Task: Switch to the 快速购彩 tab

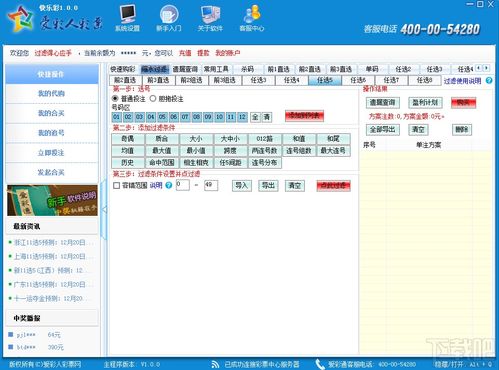Action: [123, 69]
